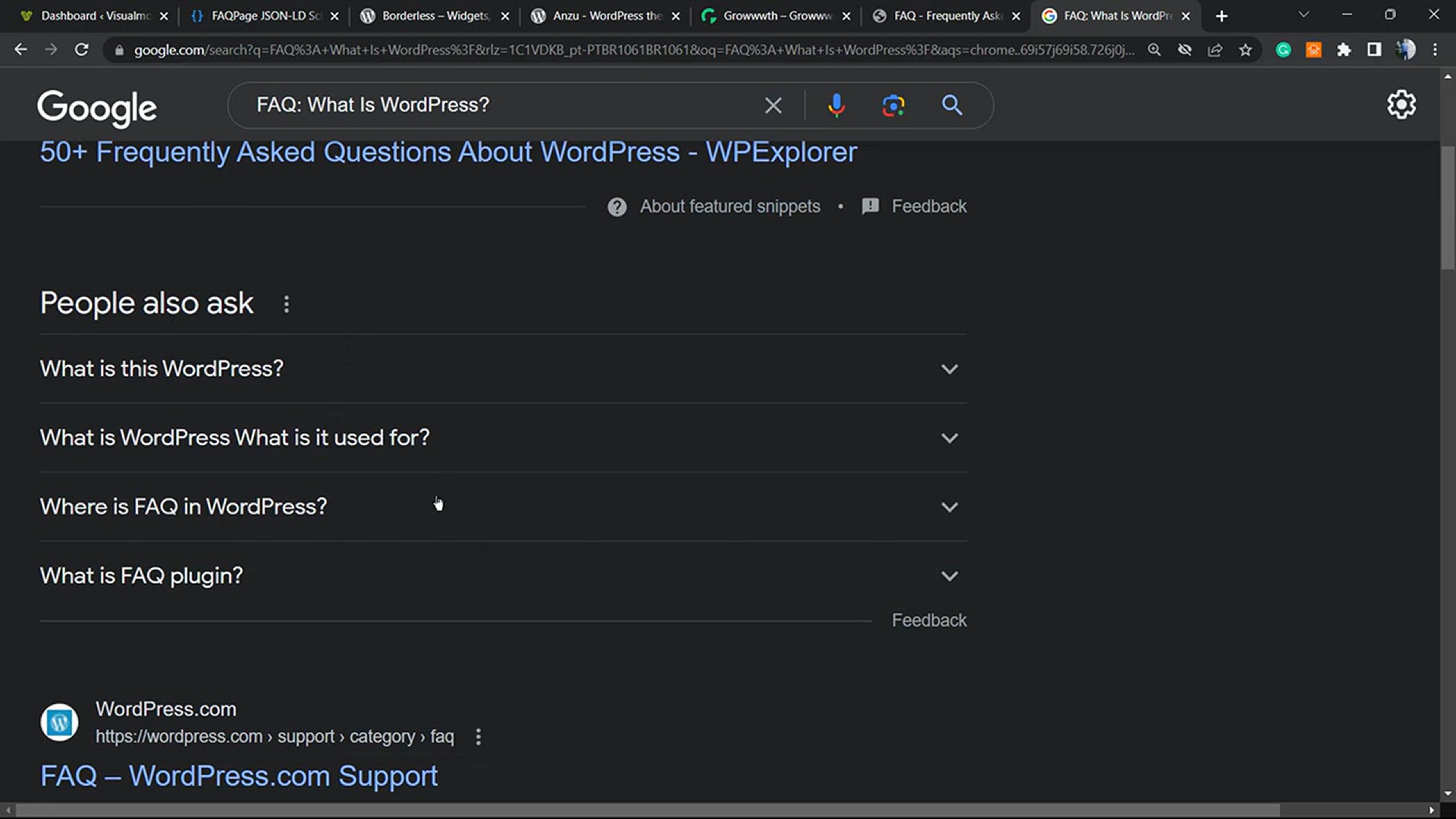
Task: Click the "People also ask" heading
Action: [x=146, y=303]
